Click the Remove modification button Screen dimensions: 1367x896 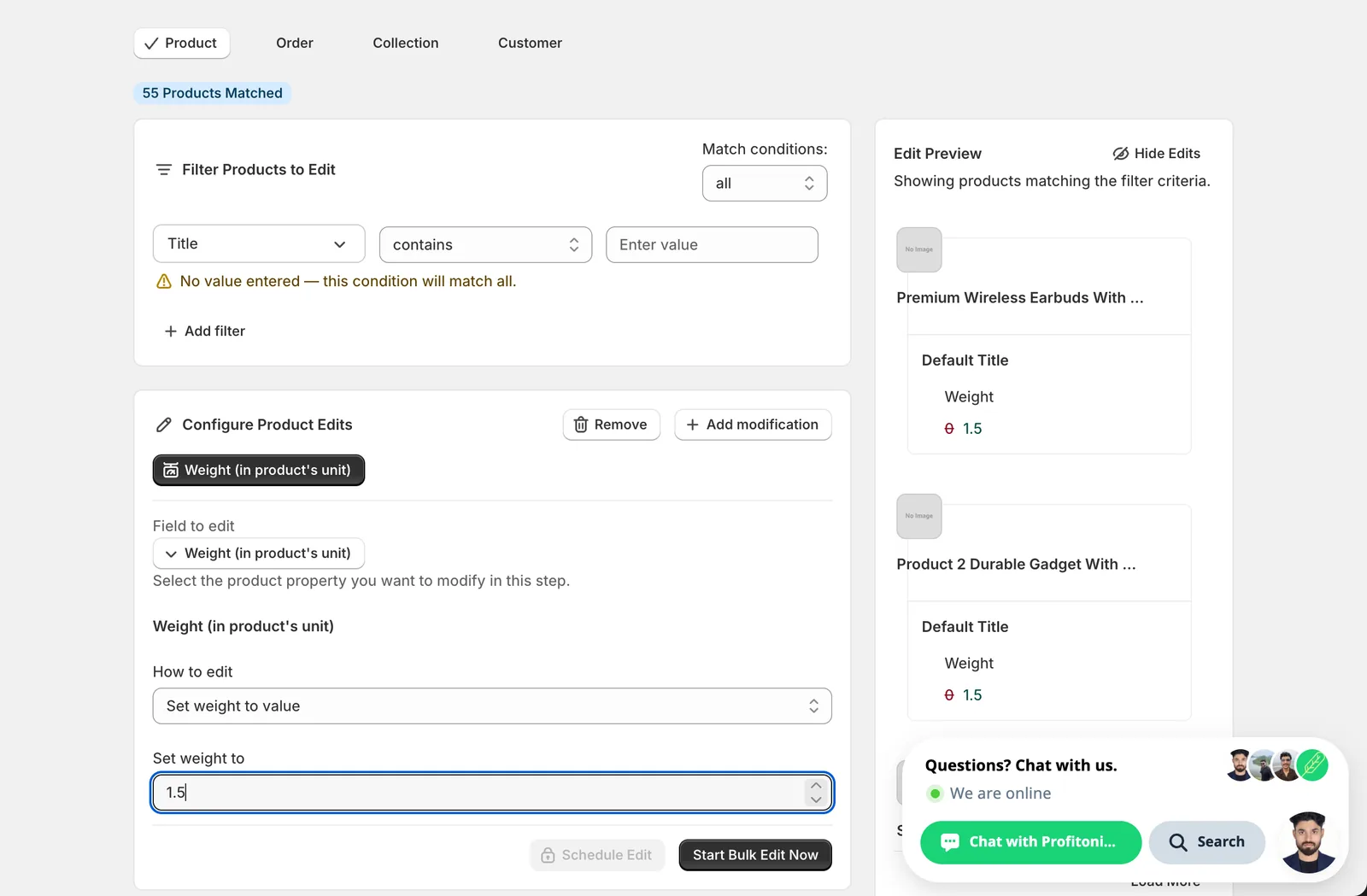point(612,425)
